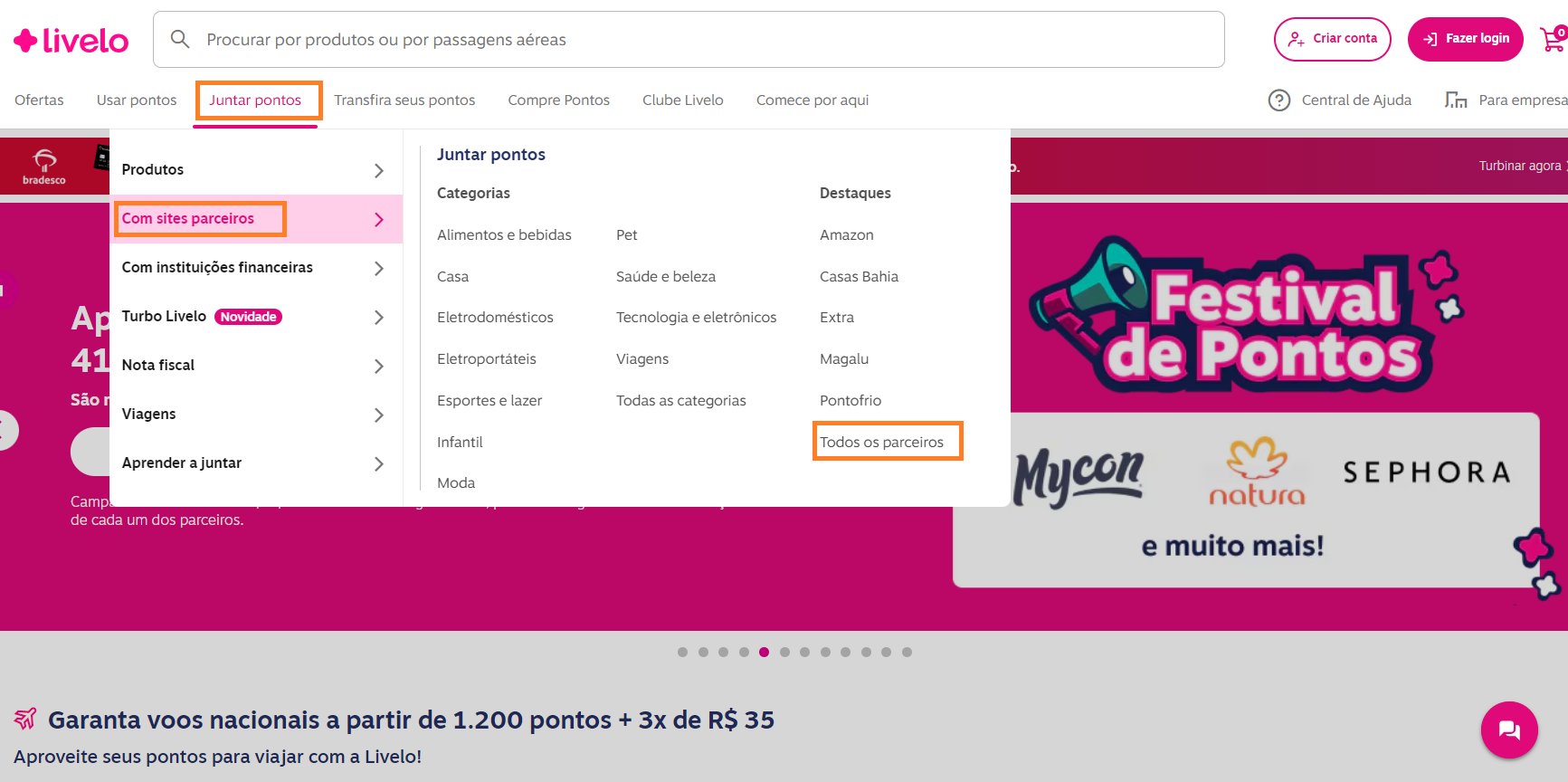Open Viagens category link
Viewport: 1568px width, 782px height.
click(x=642, y=358)
